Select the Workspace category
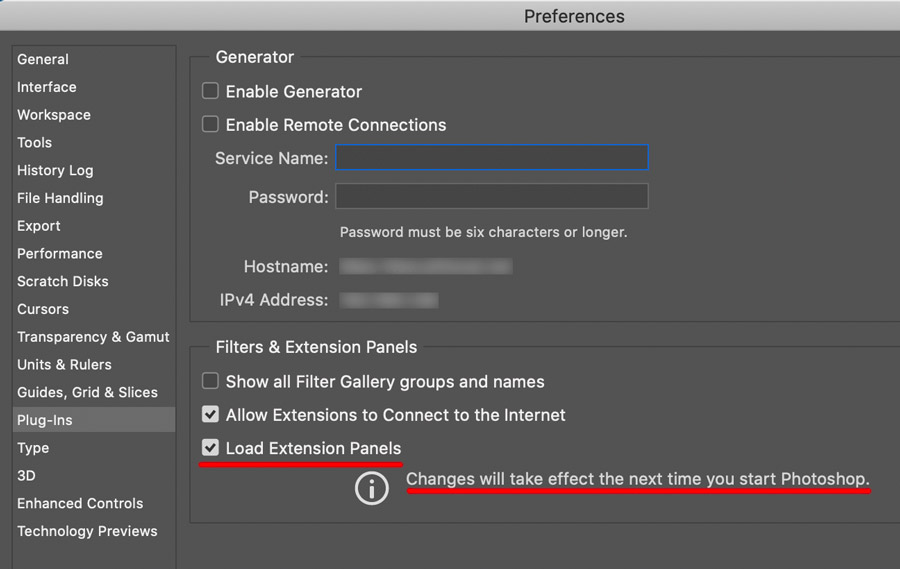Viewport: 900px width, 569px height. (54, 115)
